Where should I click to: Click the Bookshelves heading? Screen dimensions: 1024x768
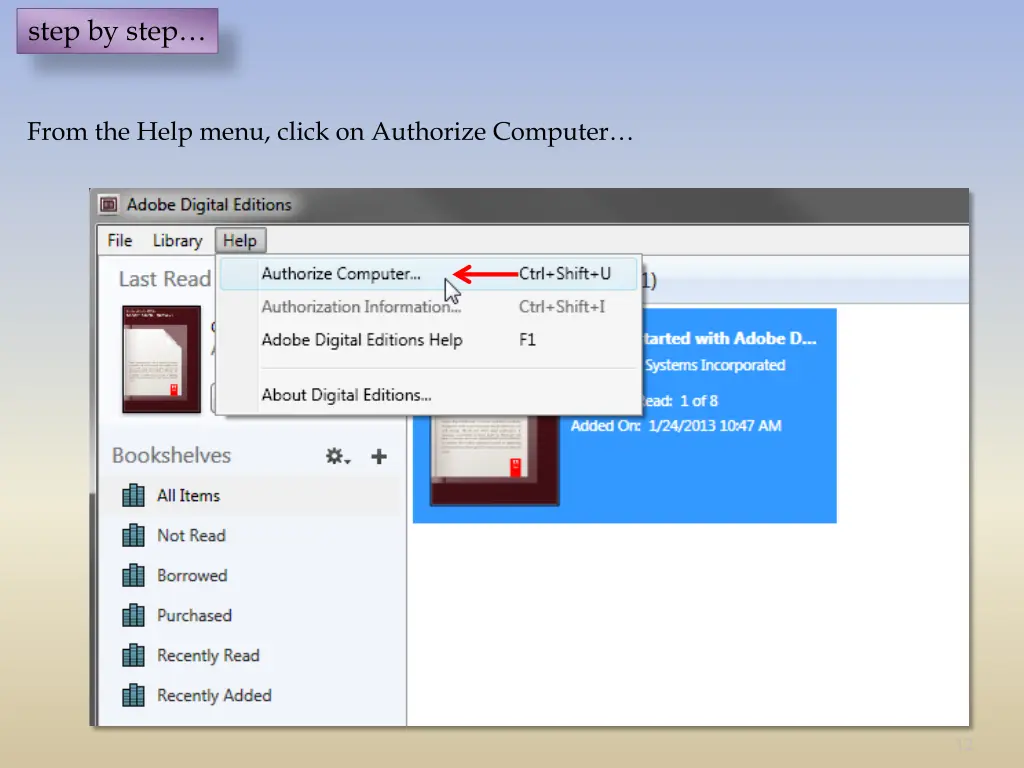(x=171, y=455)
